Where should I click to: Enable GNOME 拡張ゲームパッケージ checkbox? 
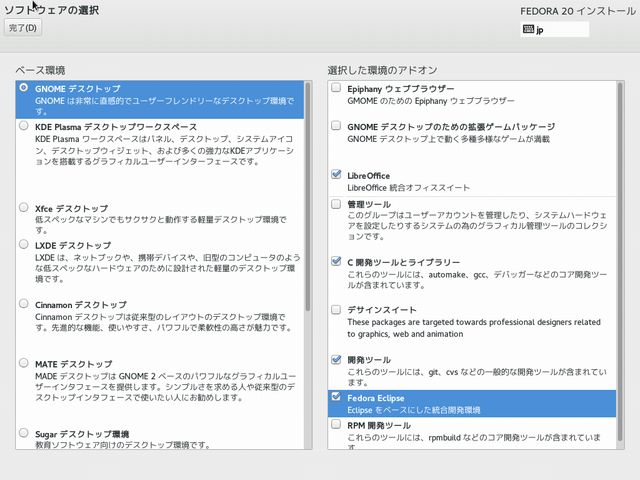click(x=336, y=125)
